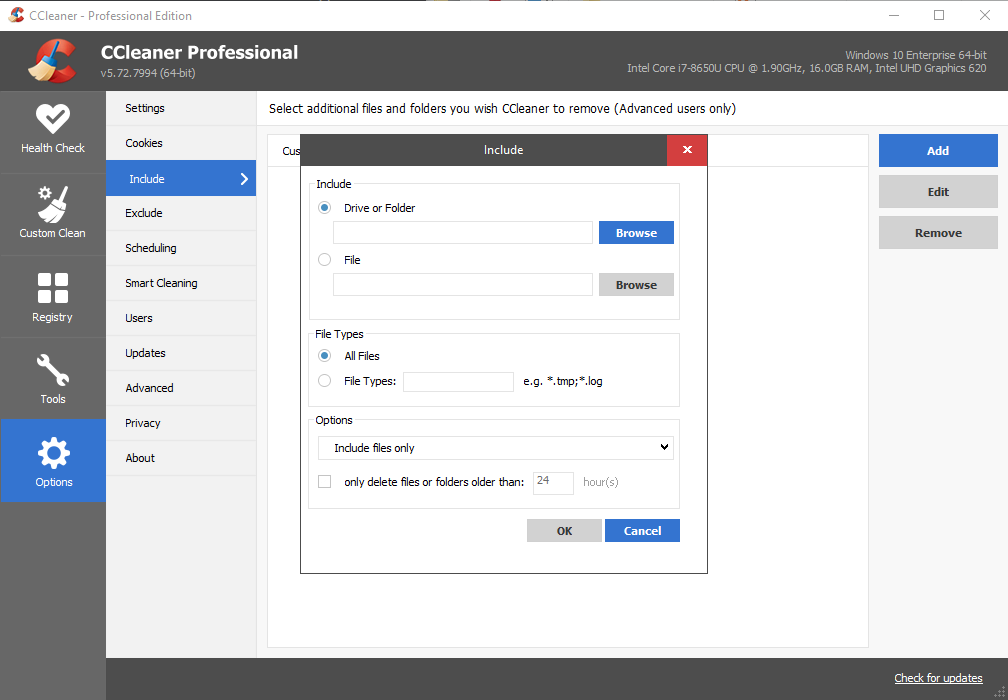The image size is (1008, 700).
Task: Cancel the Include dialog
Action: (642, 531)
